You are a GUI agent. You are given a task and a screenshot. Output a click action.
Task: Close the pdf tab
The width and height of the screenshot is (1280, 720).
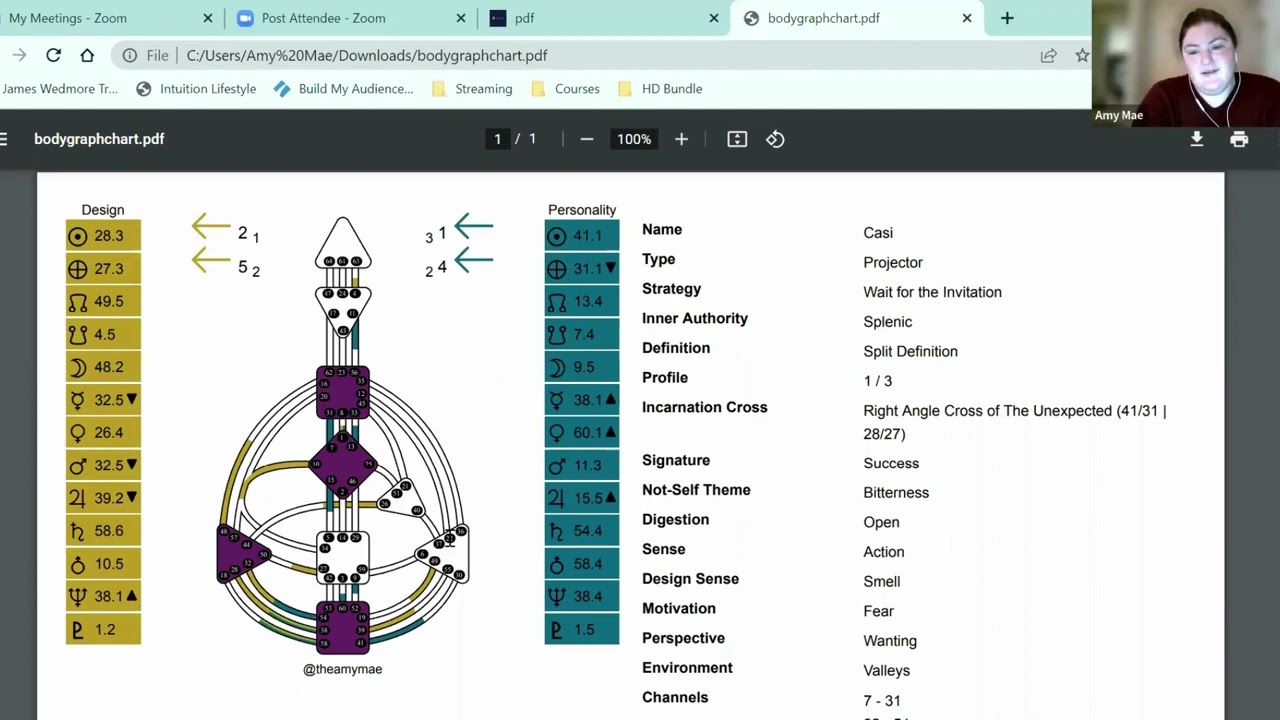click(x=714, y=18)
